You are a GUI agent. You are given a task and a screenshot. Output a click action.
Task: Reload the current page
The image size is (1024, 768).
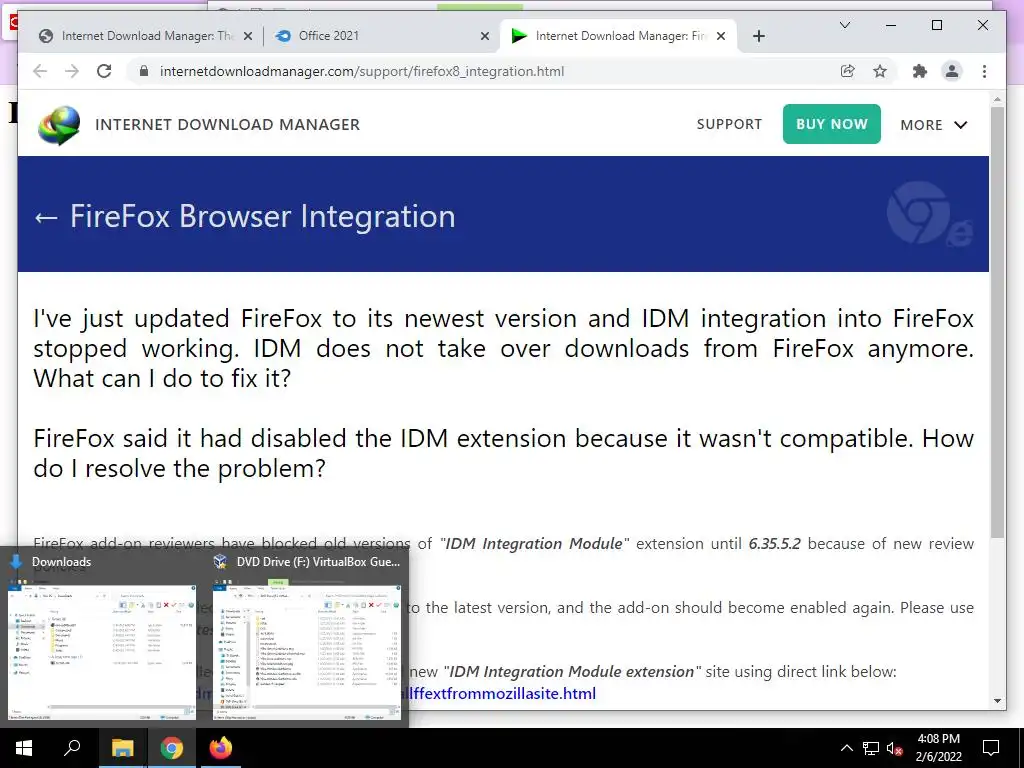104,71
